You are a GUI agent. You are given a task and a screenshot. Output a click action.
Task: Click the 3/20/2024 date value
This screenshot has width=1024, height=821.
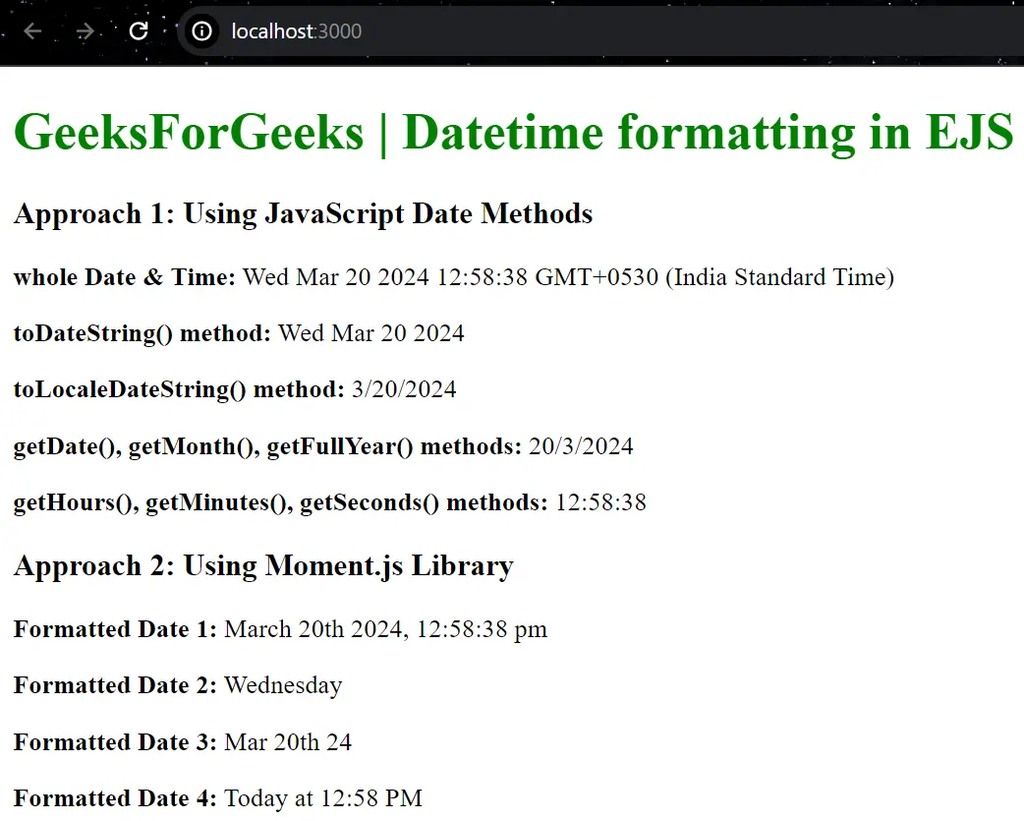[404, 390]
